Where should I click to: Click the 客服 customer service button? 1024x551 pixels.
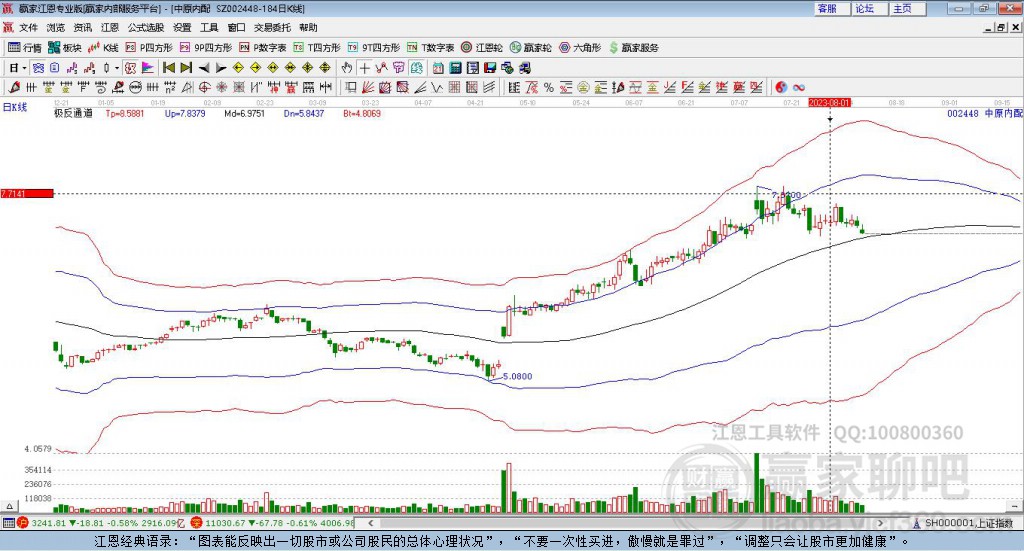pyautogui.click(x=831, y=8)
